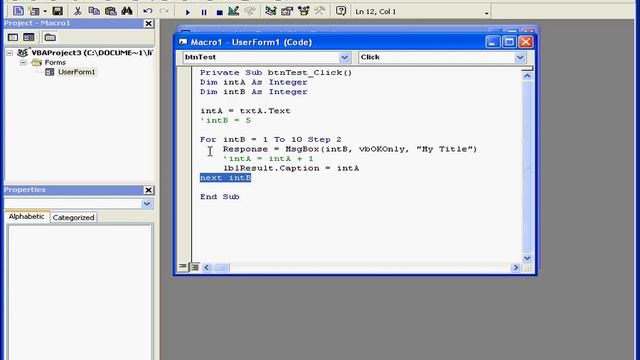Open the Insert UserForm dropdown arrow

(44, 11)
